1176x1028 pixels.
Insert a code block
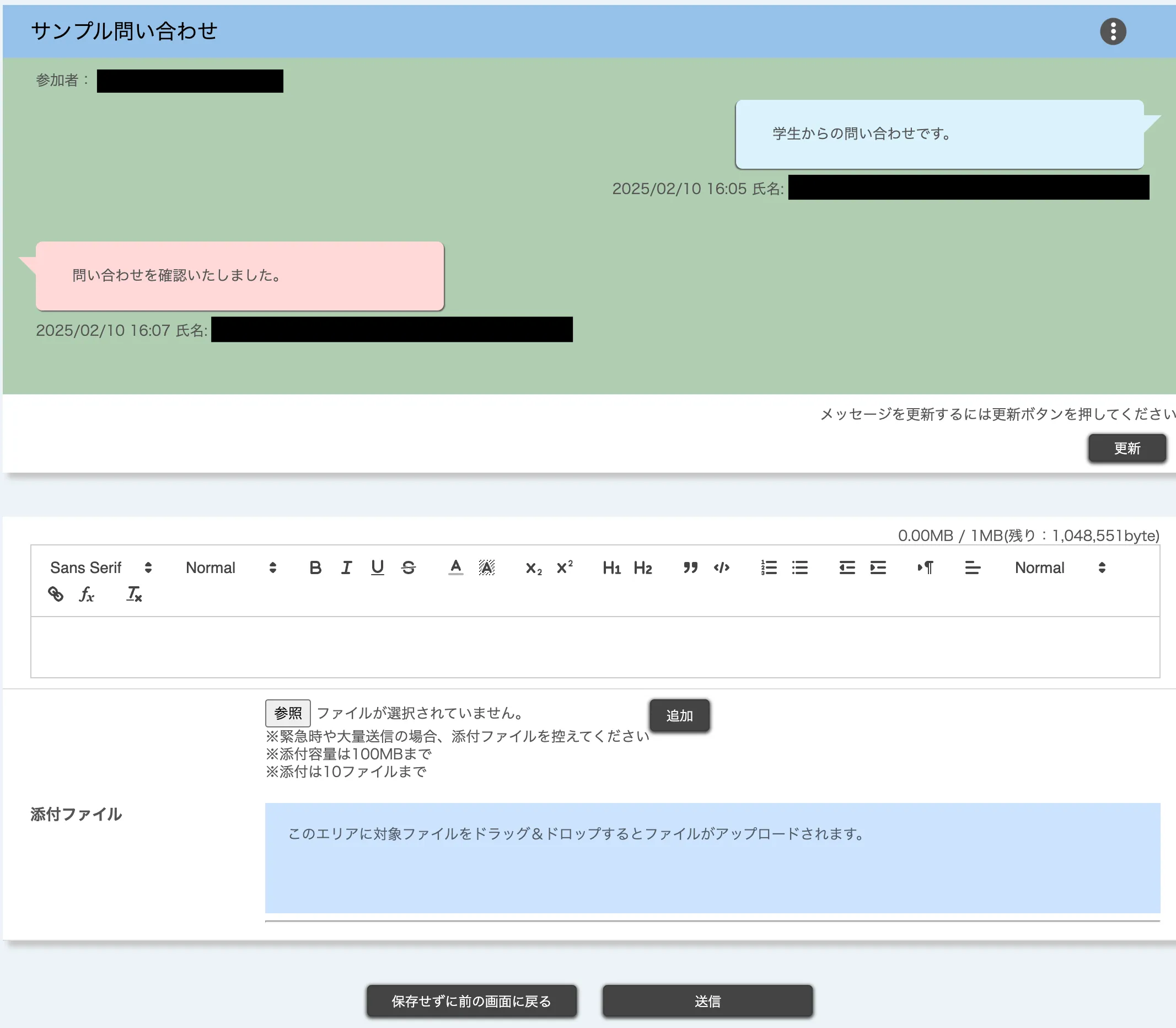point(721,567)
